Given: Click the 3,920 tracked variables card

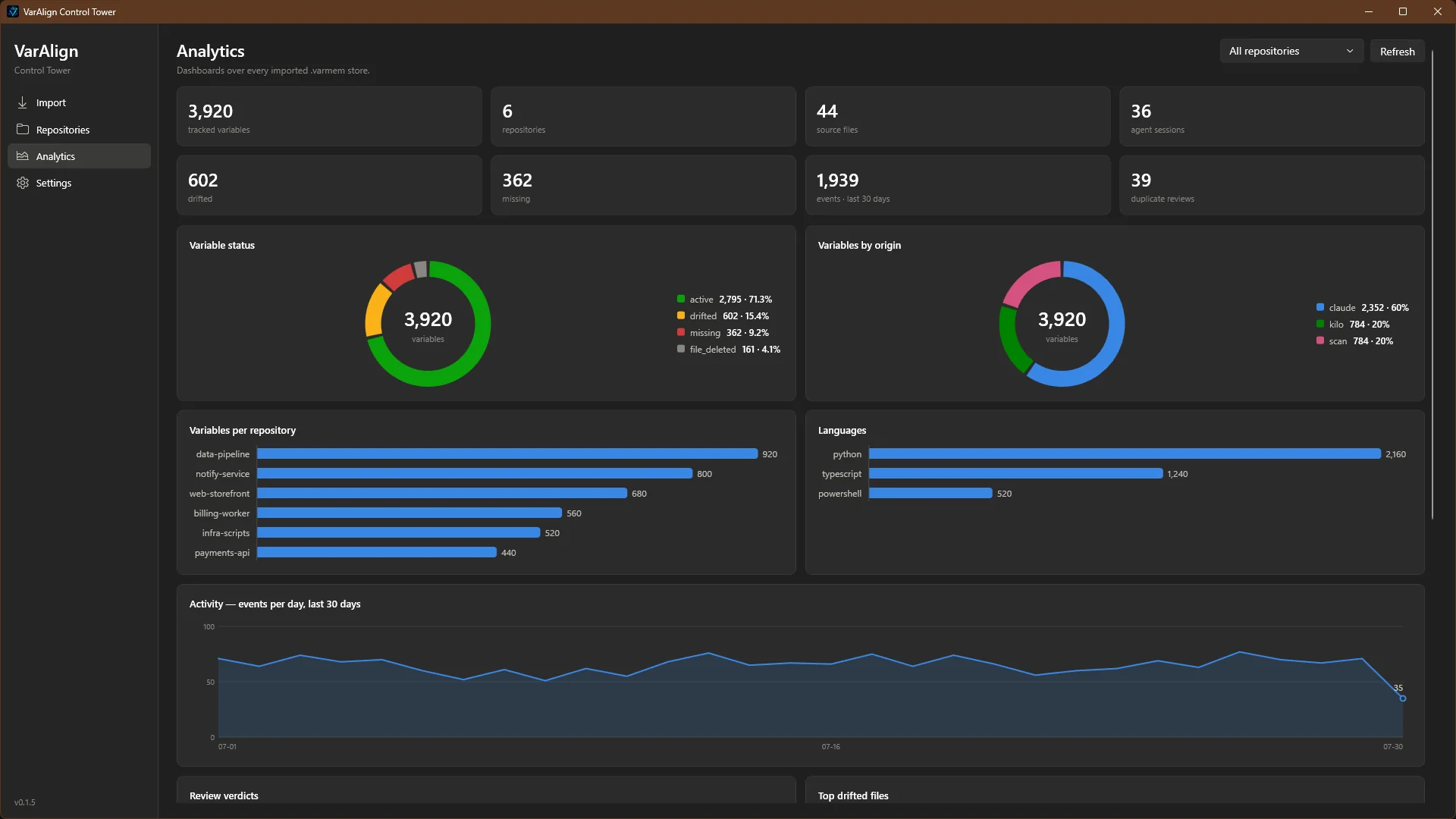Looking at the screenshot, I should click(x=329, y=116).
